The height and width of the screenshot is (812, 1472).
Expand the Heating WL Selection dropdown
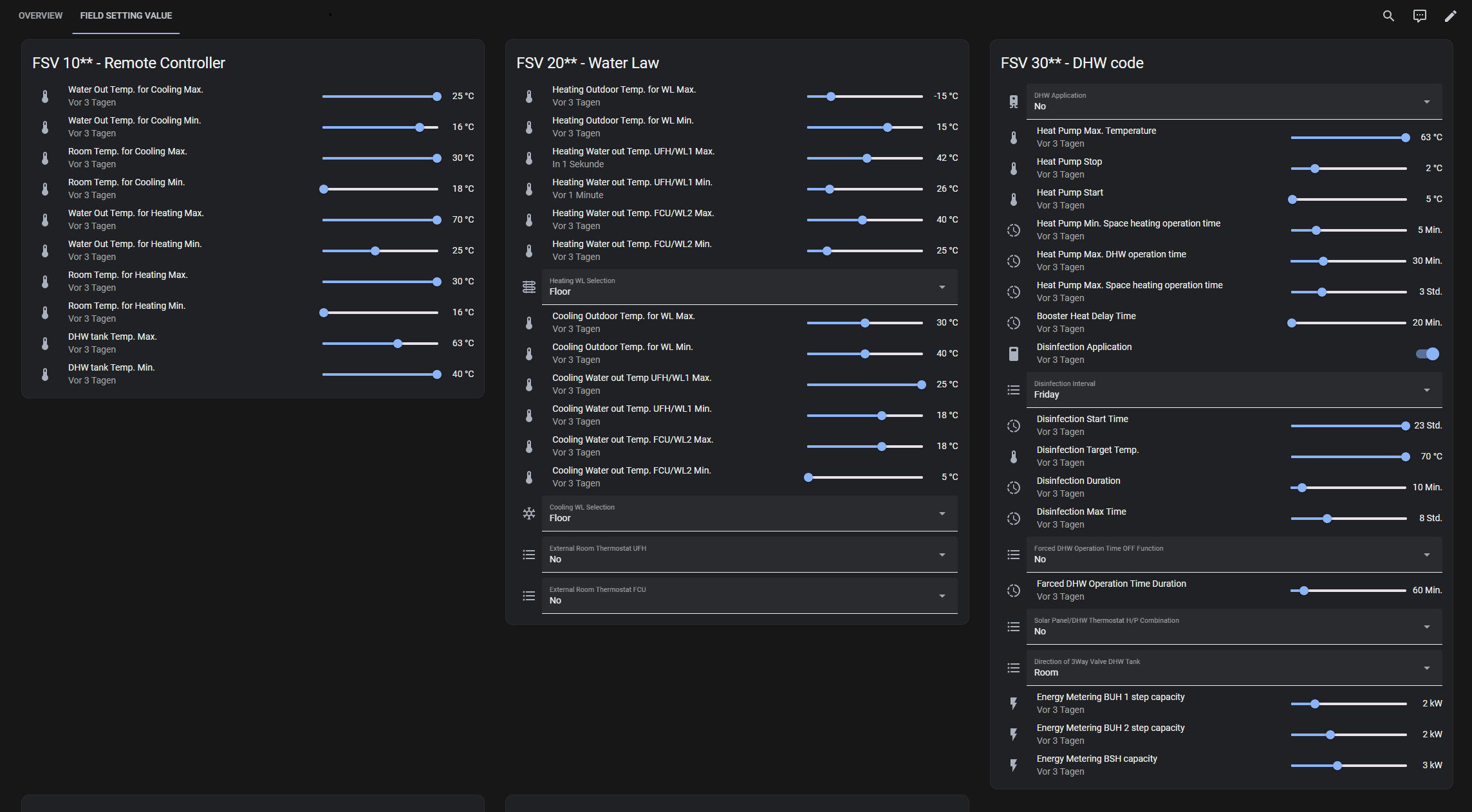tap(749, 287)
